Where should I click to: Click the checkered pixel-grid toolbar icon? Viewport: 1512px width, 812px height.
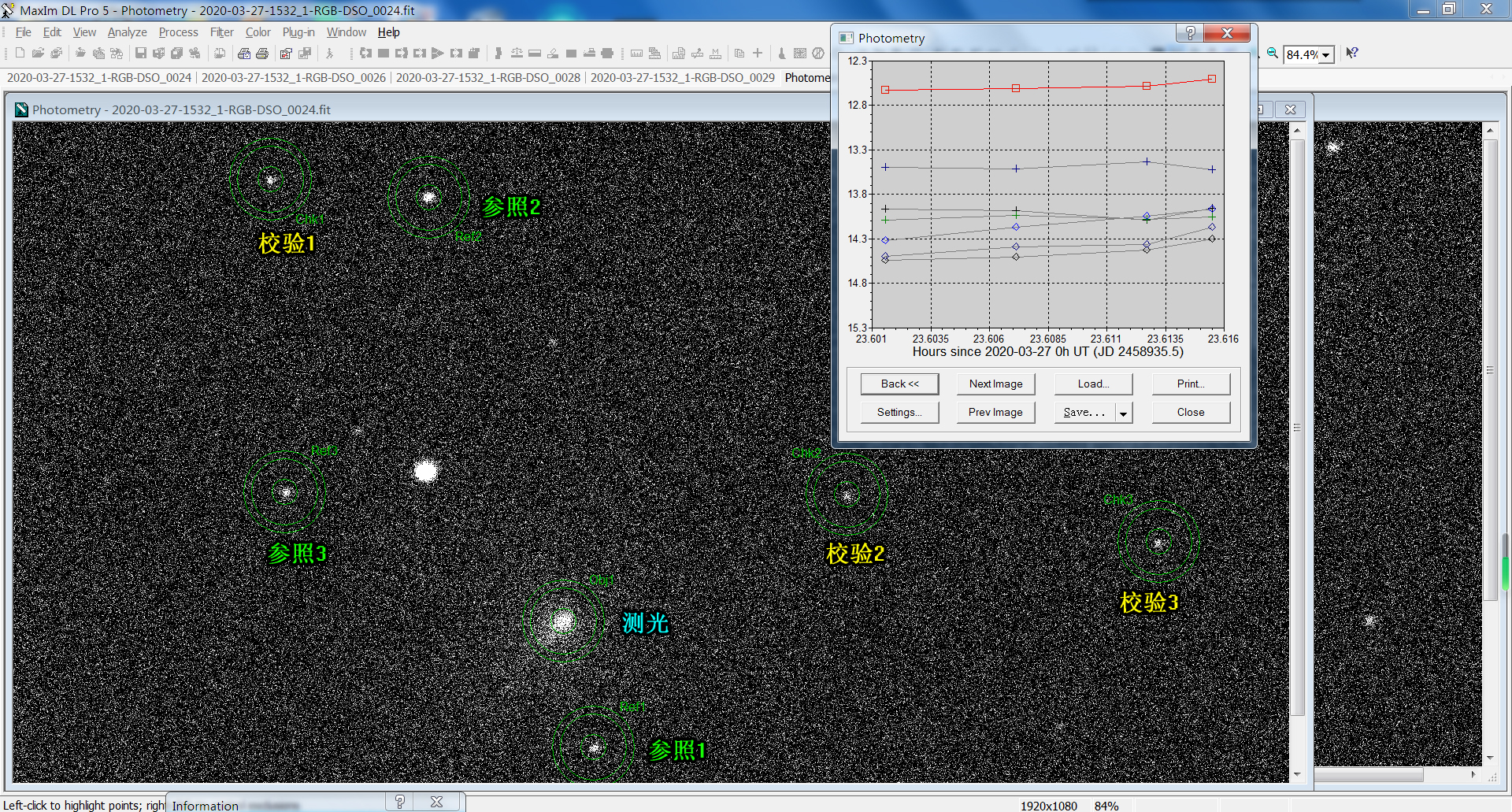point(800,54)
